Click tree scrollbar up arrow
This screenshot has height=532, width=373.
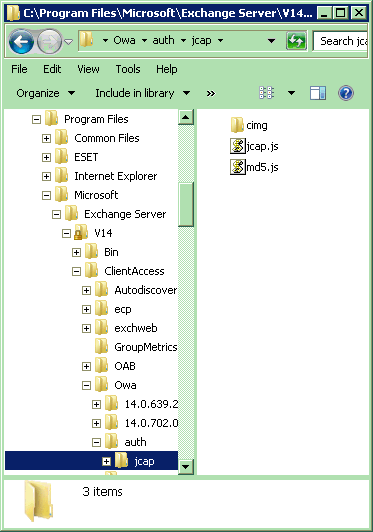tap(186, 117)
